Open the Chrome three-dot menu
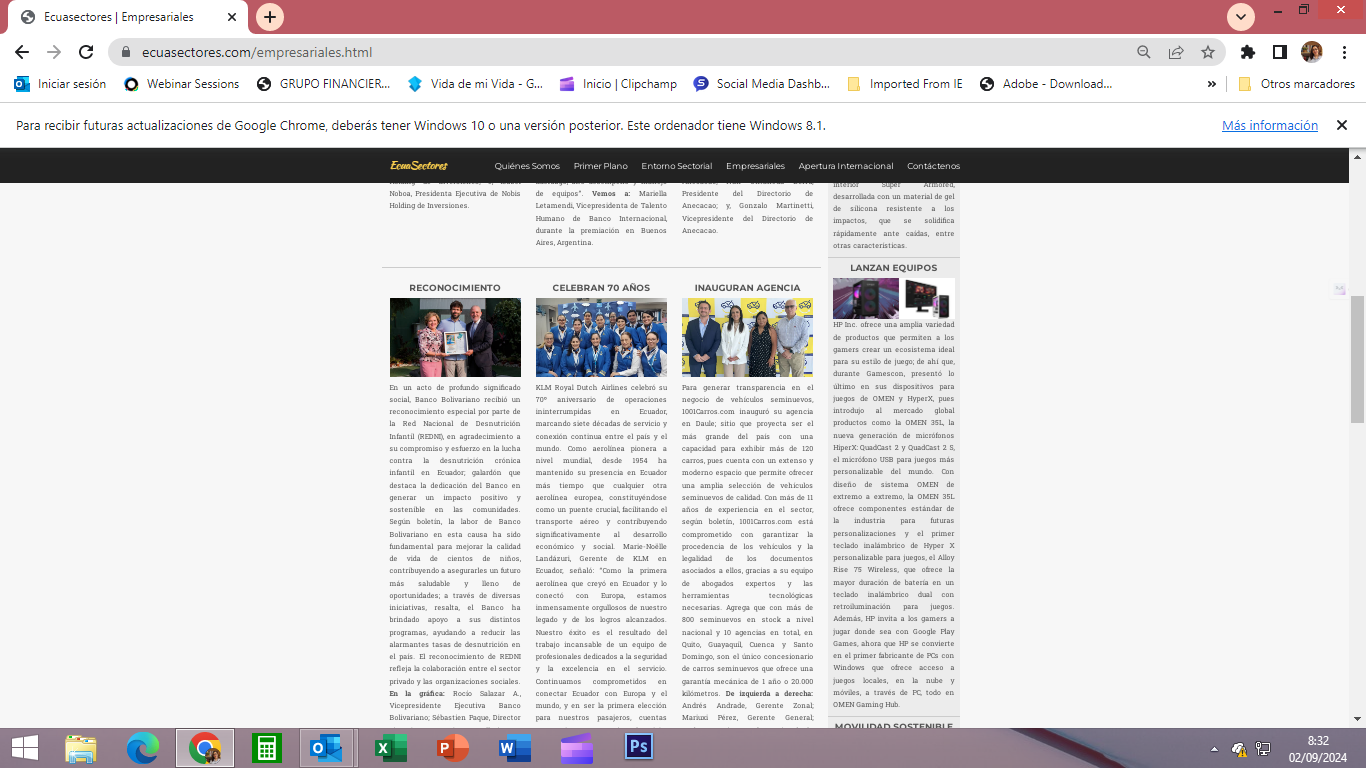Viewport: 1366px width, 768px height. tap(1342, 52)
